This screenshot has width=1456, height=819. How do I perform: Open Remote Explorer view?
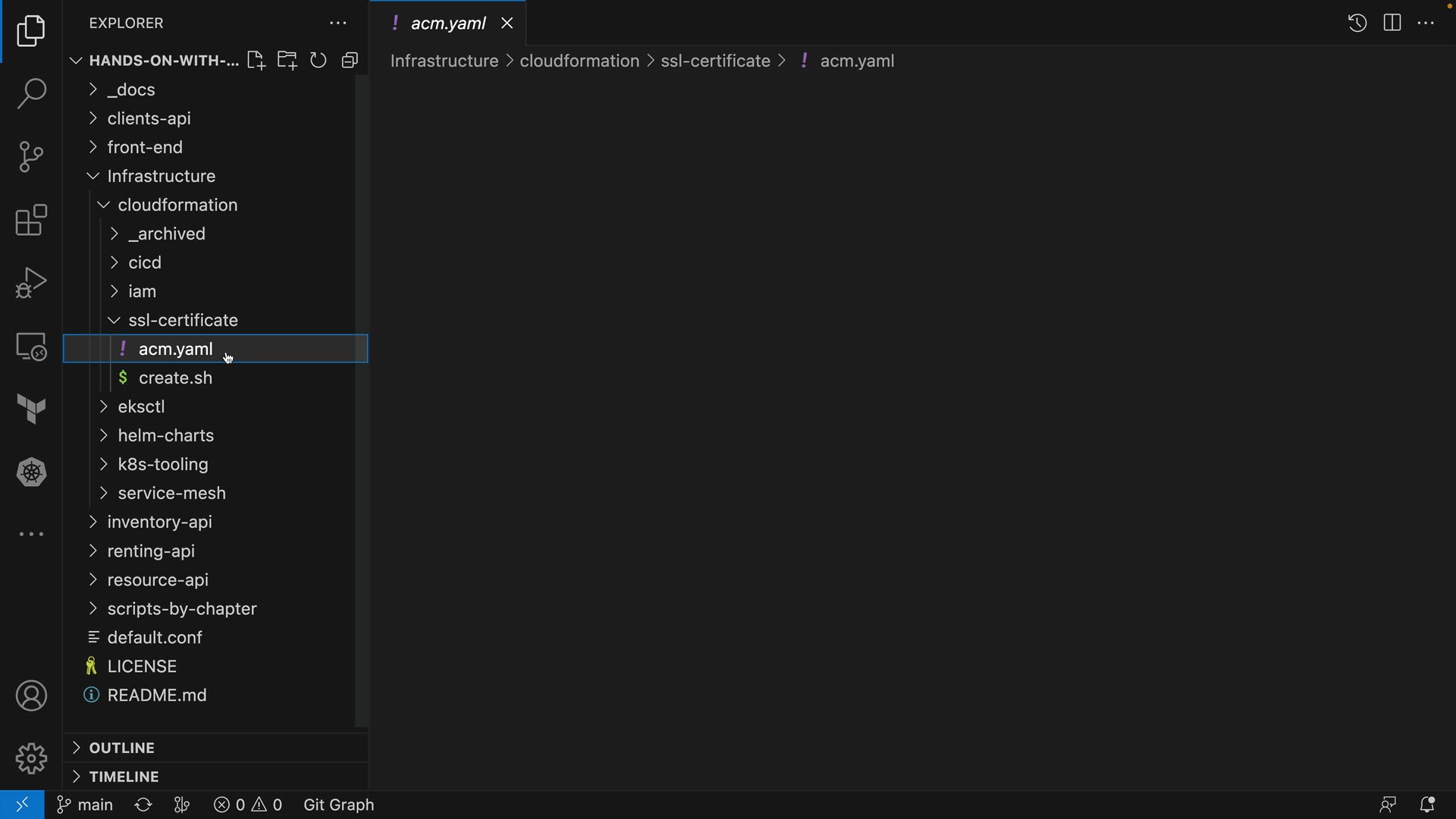(31, 347)
